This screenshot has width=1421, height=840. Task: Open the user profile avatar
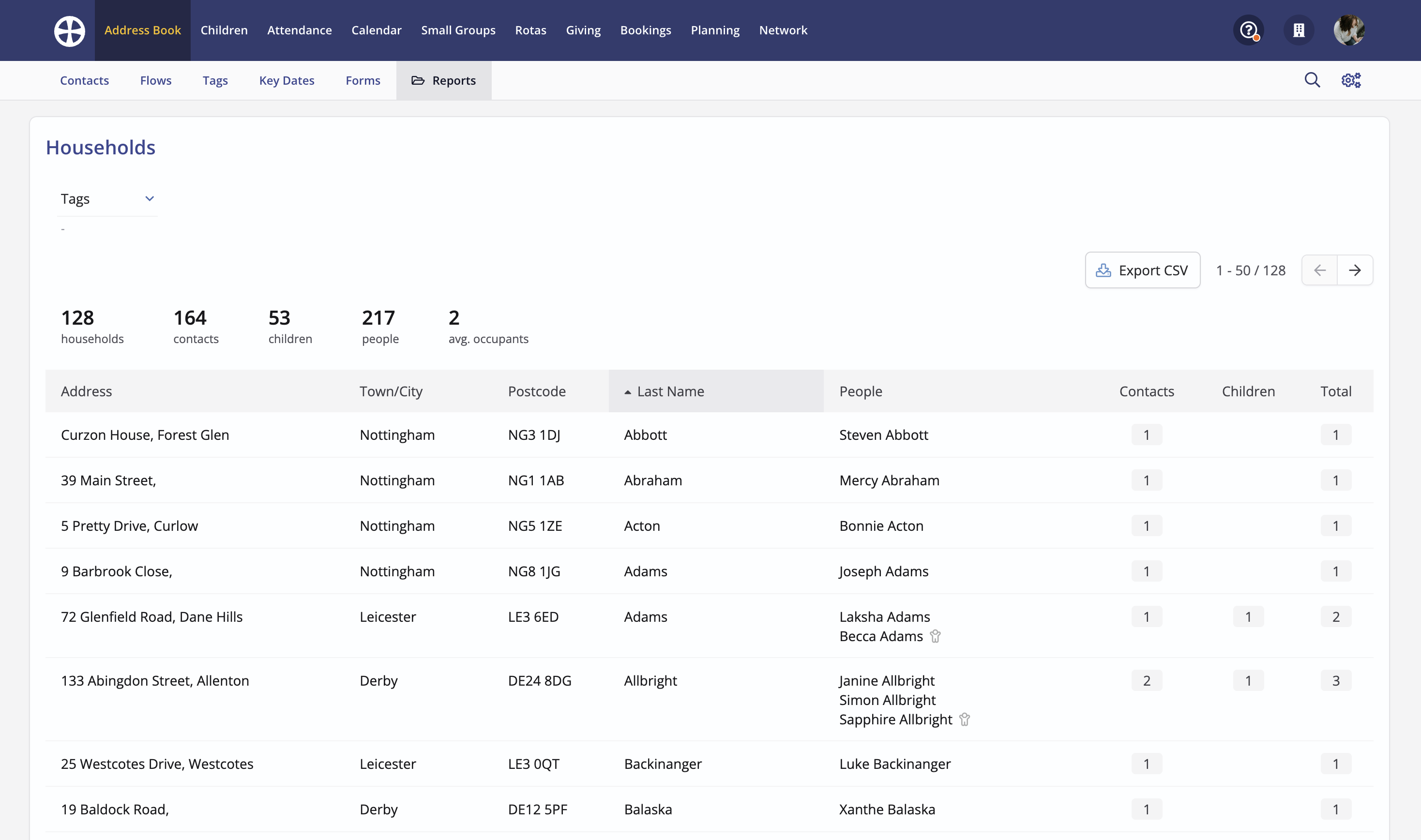1349,30
